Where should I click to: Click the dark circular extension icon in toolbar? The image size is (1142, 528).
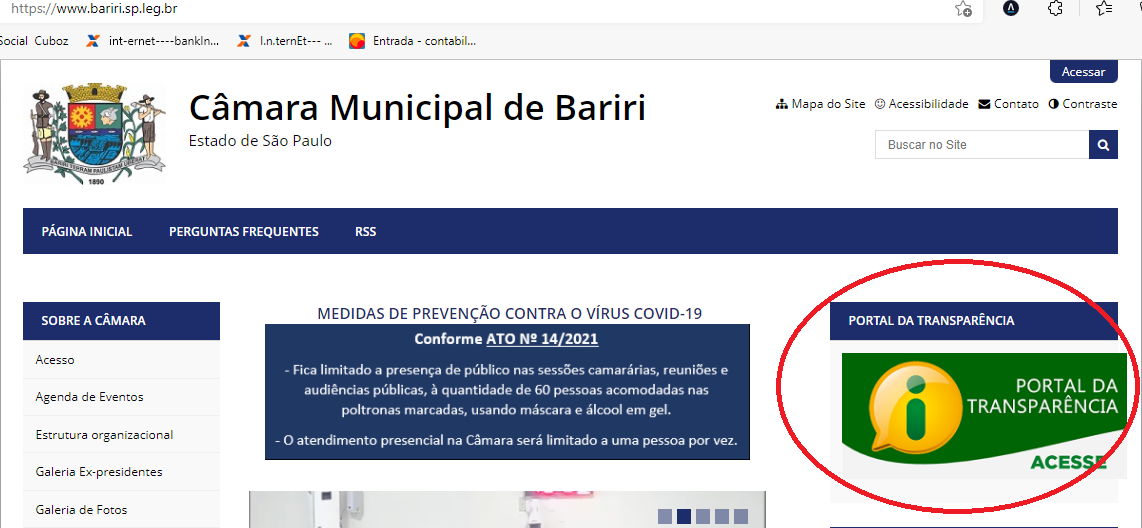pyautogui.click(x=1011, y=9)
